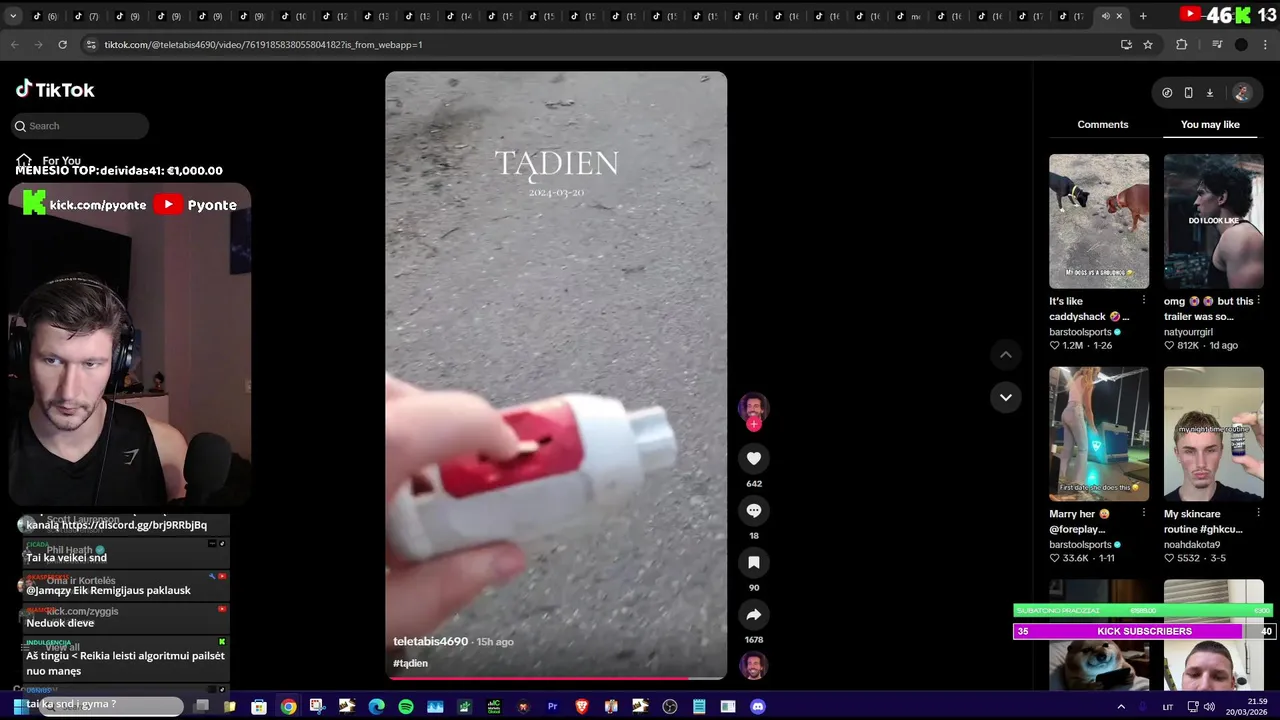Open the Chrome profile avatar
Screen dimensions: 1280x720
click(x=1241, y=44)
